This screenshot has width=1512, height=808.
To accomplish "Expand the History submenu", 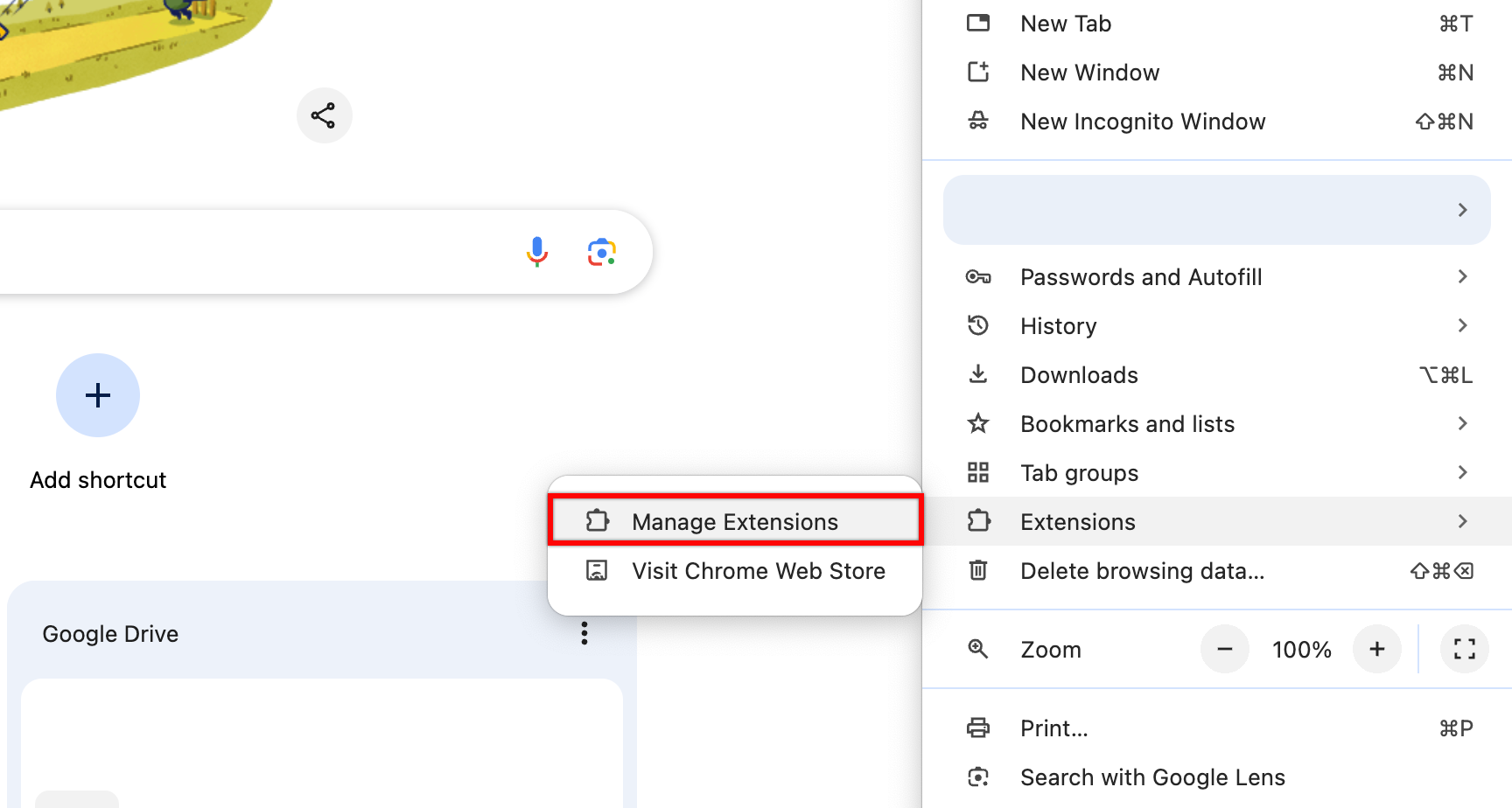I will [x=1462, y=325].
